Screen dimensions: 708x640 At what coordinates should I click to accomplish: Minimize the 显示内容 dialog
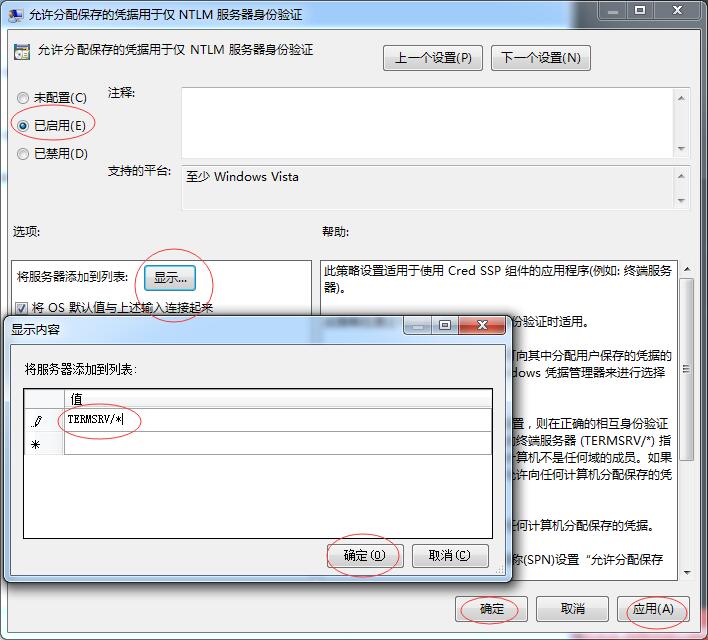pos(418,325)
